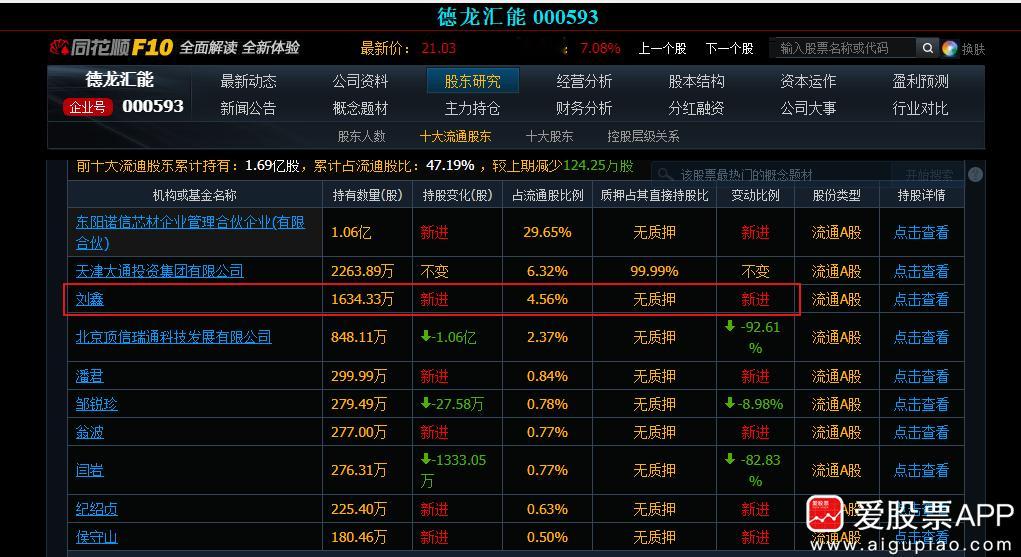Click the 德龙汇能 stock name label

coord(120,79)
